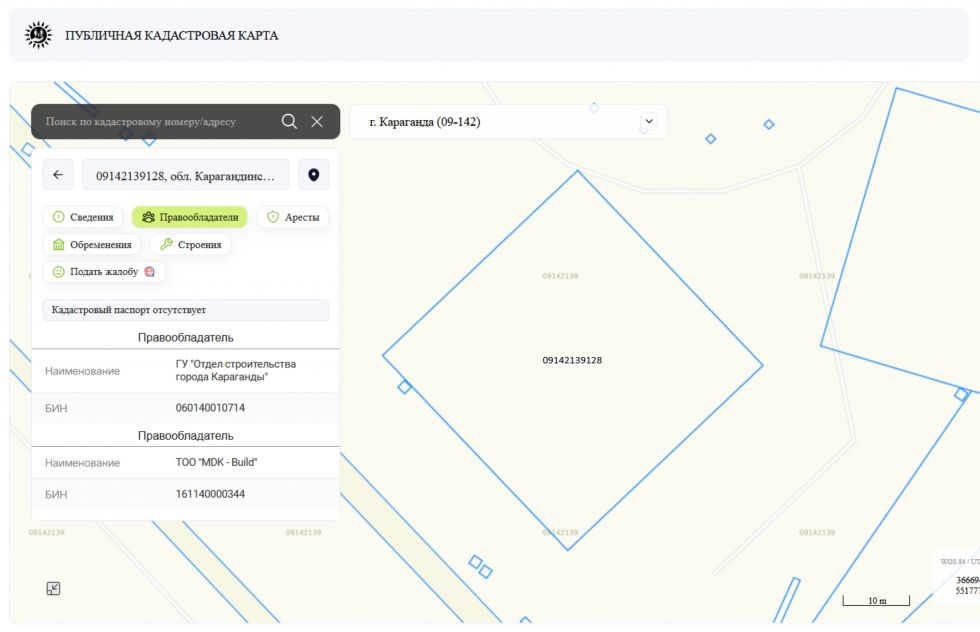Click the back arrow button
Screen dimensions: 980x632
pyautogui.click(x=58, y=175)
